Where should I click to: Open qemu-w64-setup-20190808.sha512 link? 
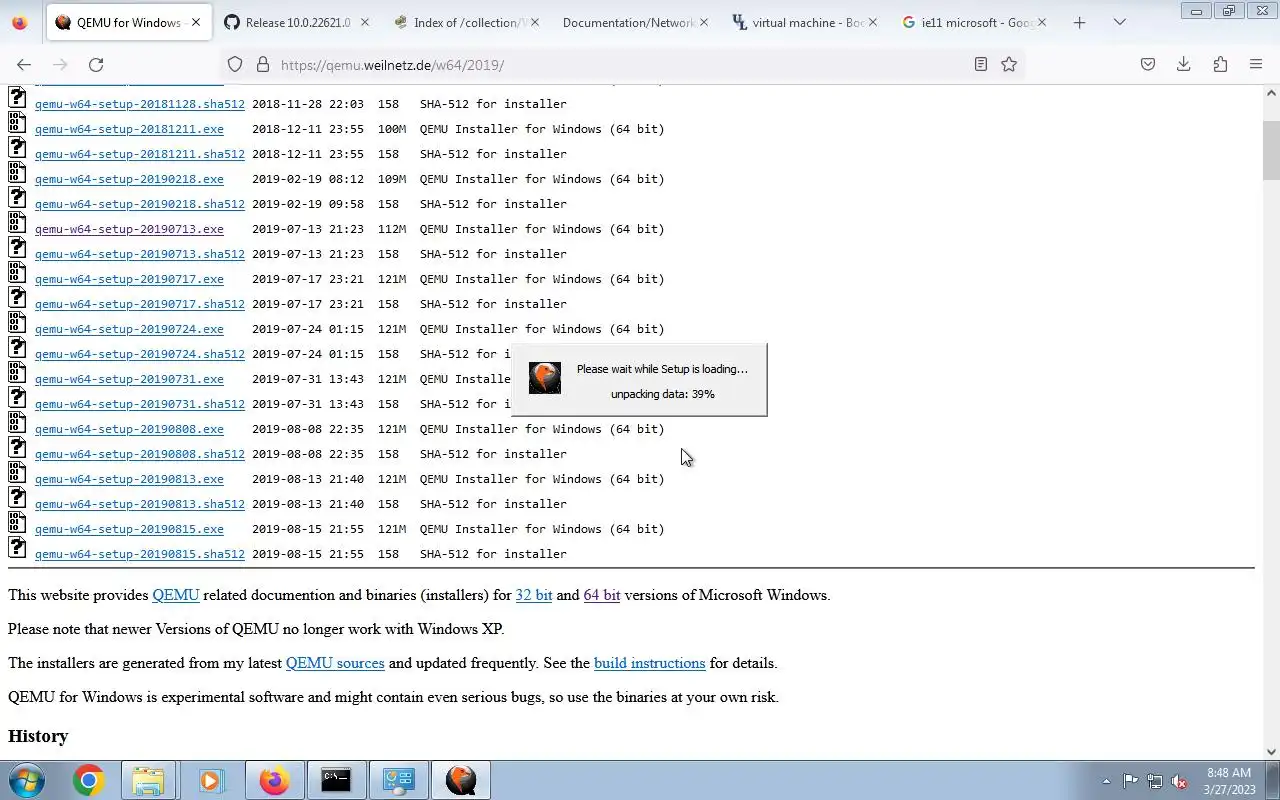click(x=139, y=454)
